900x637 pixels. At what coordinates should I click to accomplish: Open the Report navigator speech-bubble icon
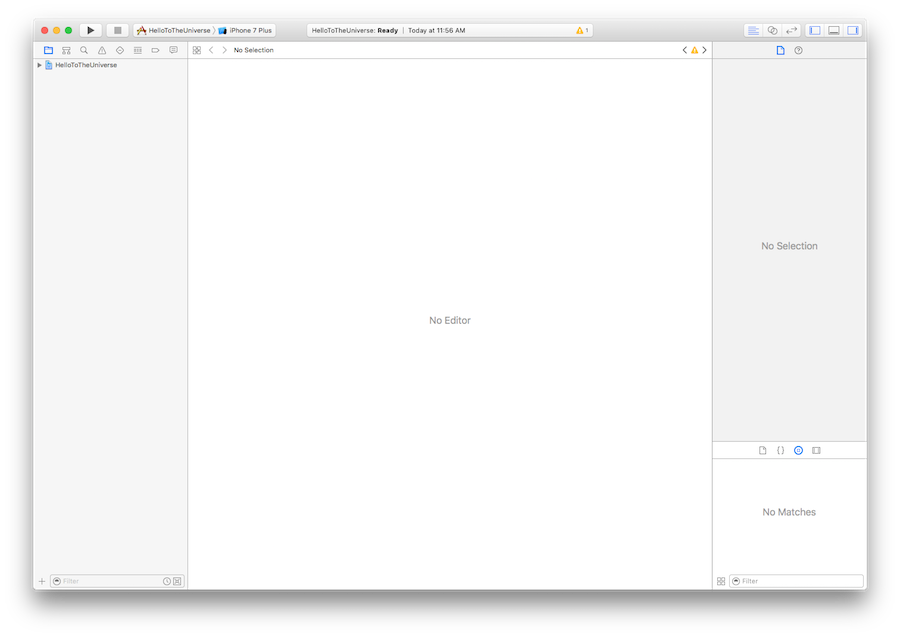click(x=174, y=49)
